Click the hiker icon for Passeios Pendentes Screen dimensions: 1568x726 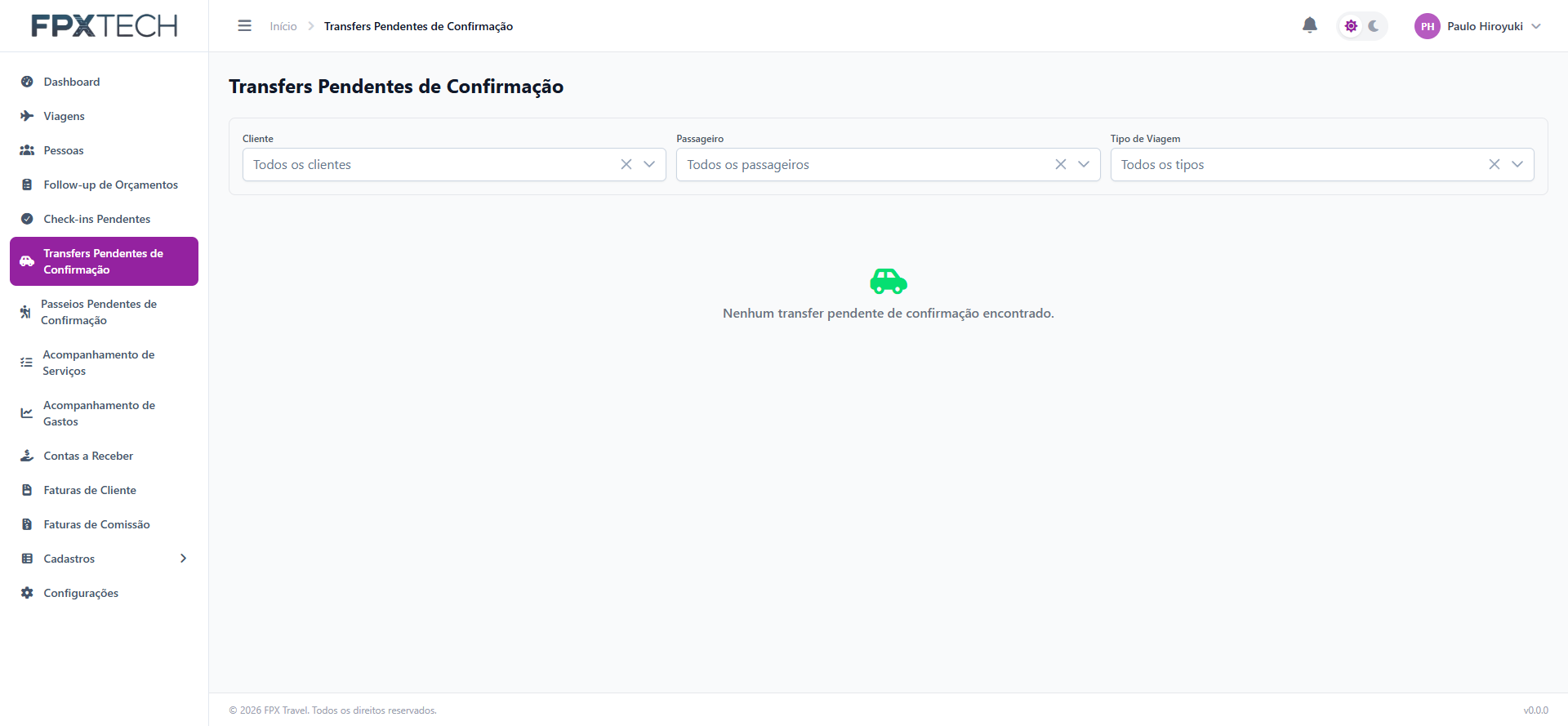pos(25,312)
